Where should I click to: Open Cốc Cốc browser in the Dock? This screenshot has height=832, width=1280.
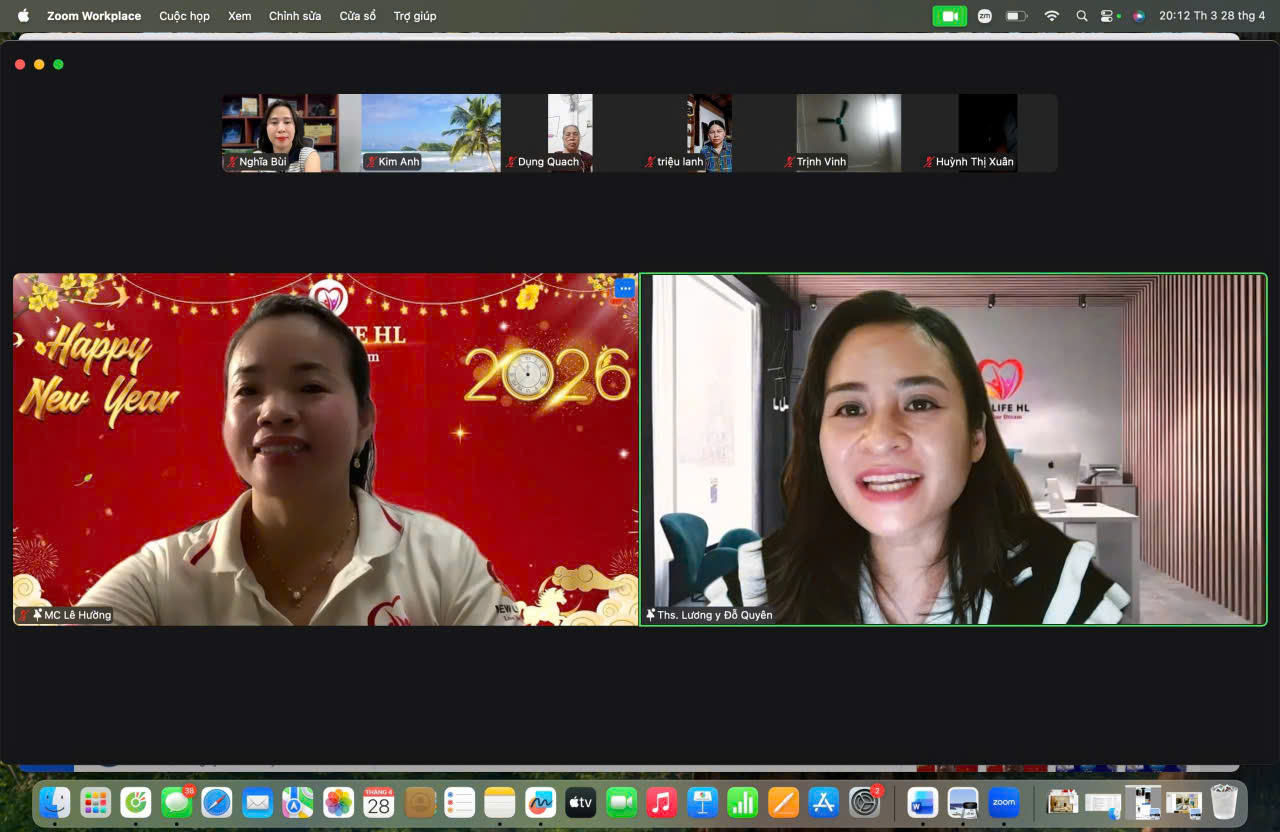point(136,802)
